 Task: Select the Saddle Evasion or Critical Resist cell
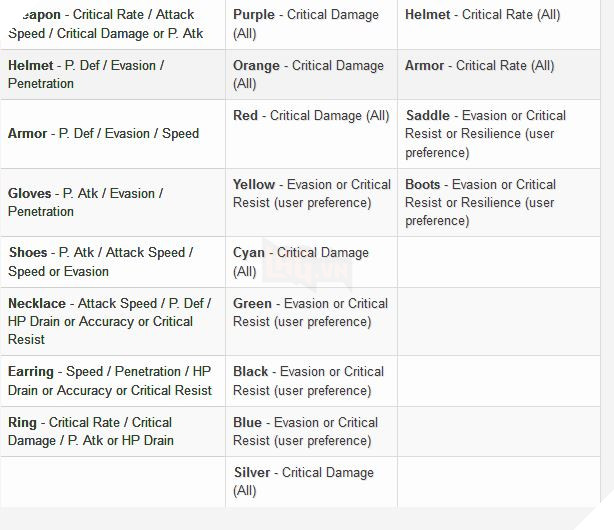click(x=486, y=133)
